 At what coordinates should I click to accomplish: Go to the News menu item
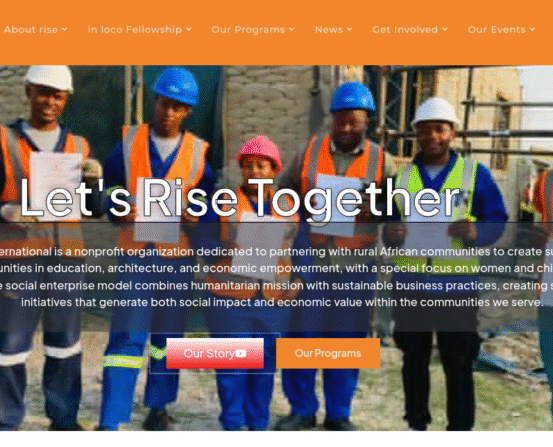click(329, 30)
